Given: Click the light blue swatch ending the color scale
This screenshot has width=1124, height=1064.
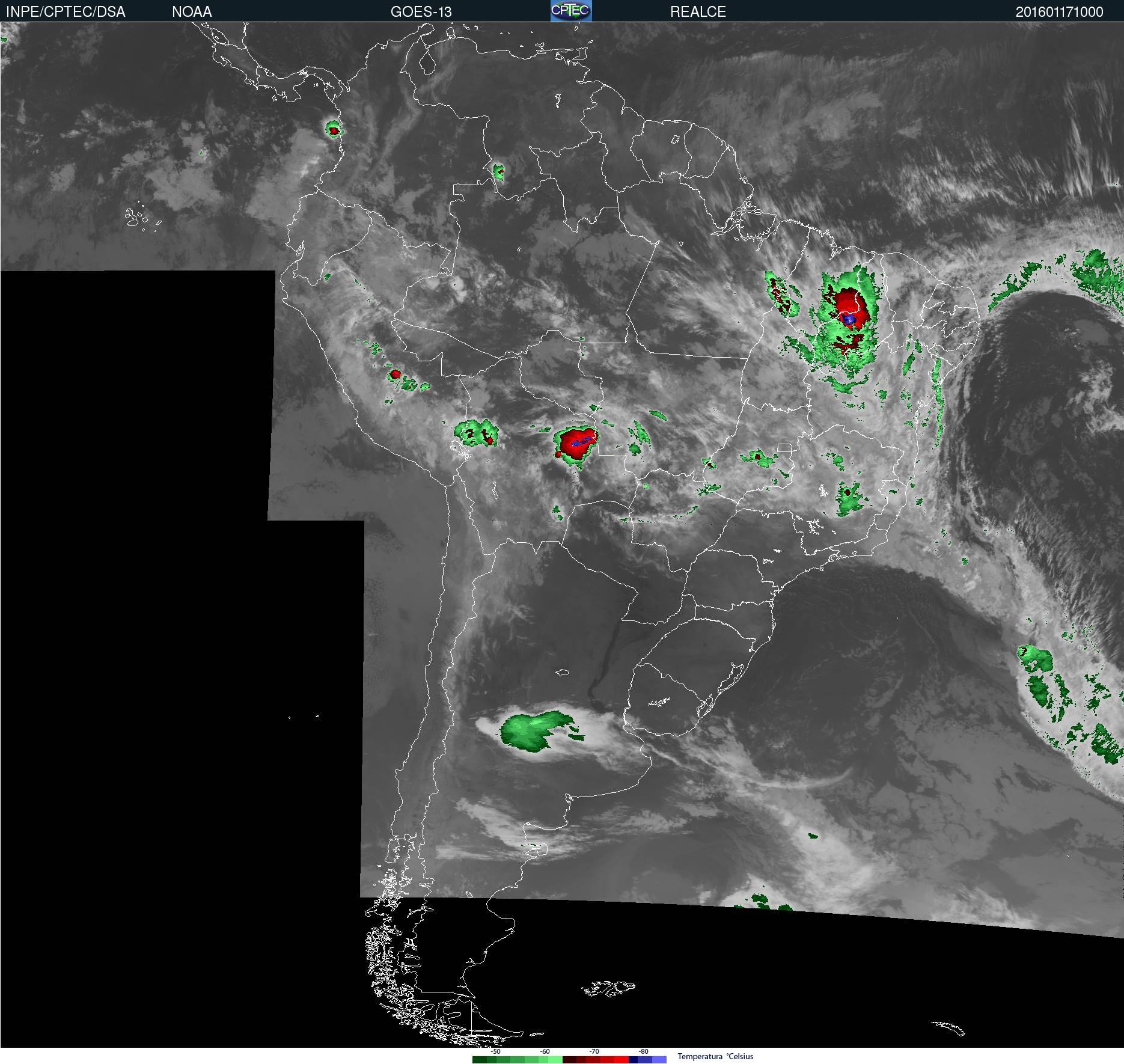Looking at the screenshot, I should (659, 1060).
